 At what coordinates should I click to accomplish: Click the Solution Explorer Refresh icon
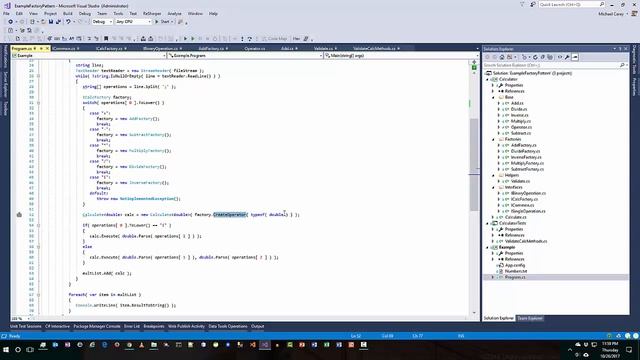[535, 57]
